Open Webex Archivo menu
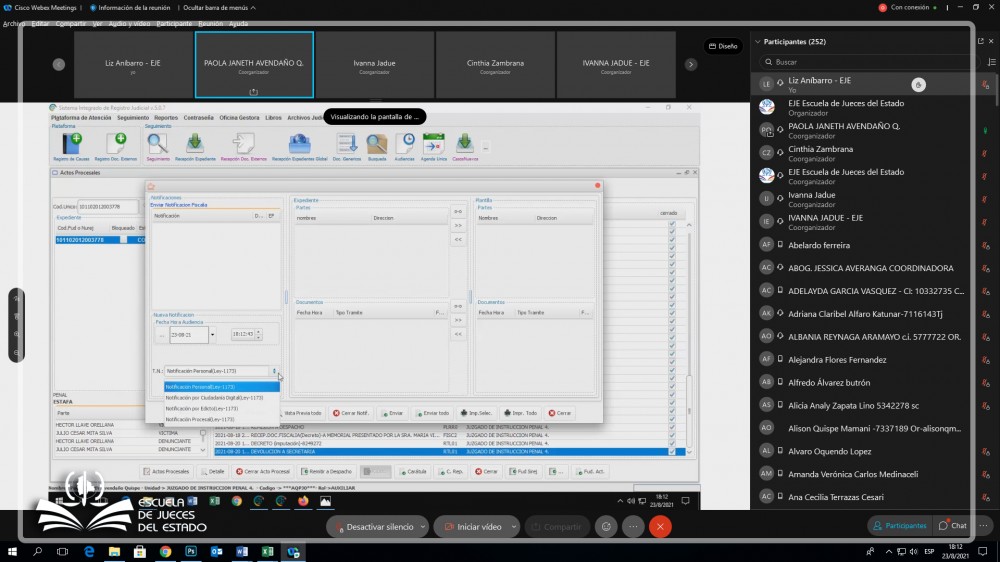The height and width of the screenshot is (562, 1000). (14, 24)
